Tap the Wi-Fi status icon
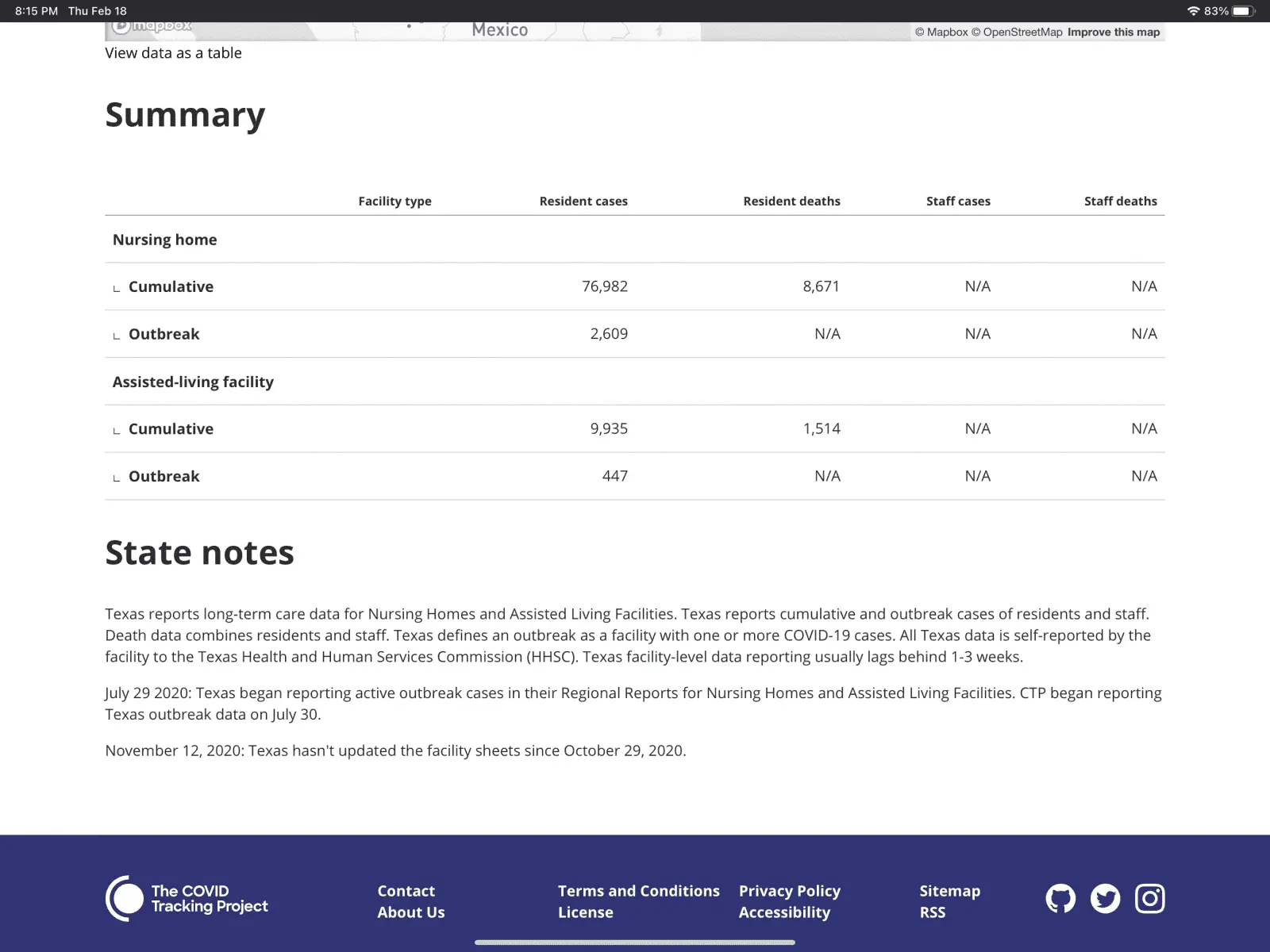1270x952 pixels. coord(1193,11)
